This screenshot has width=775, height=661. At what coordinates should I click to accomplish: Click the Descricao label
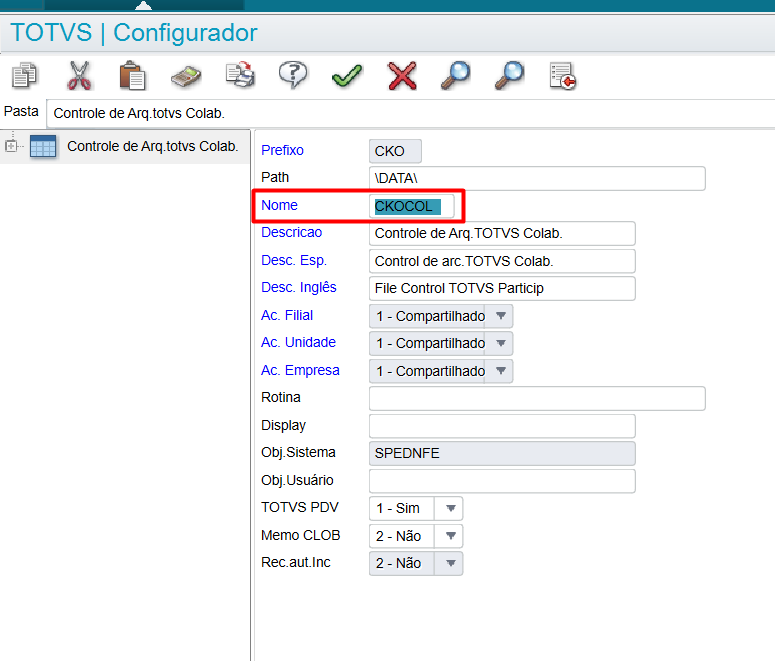click(292, 232)
